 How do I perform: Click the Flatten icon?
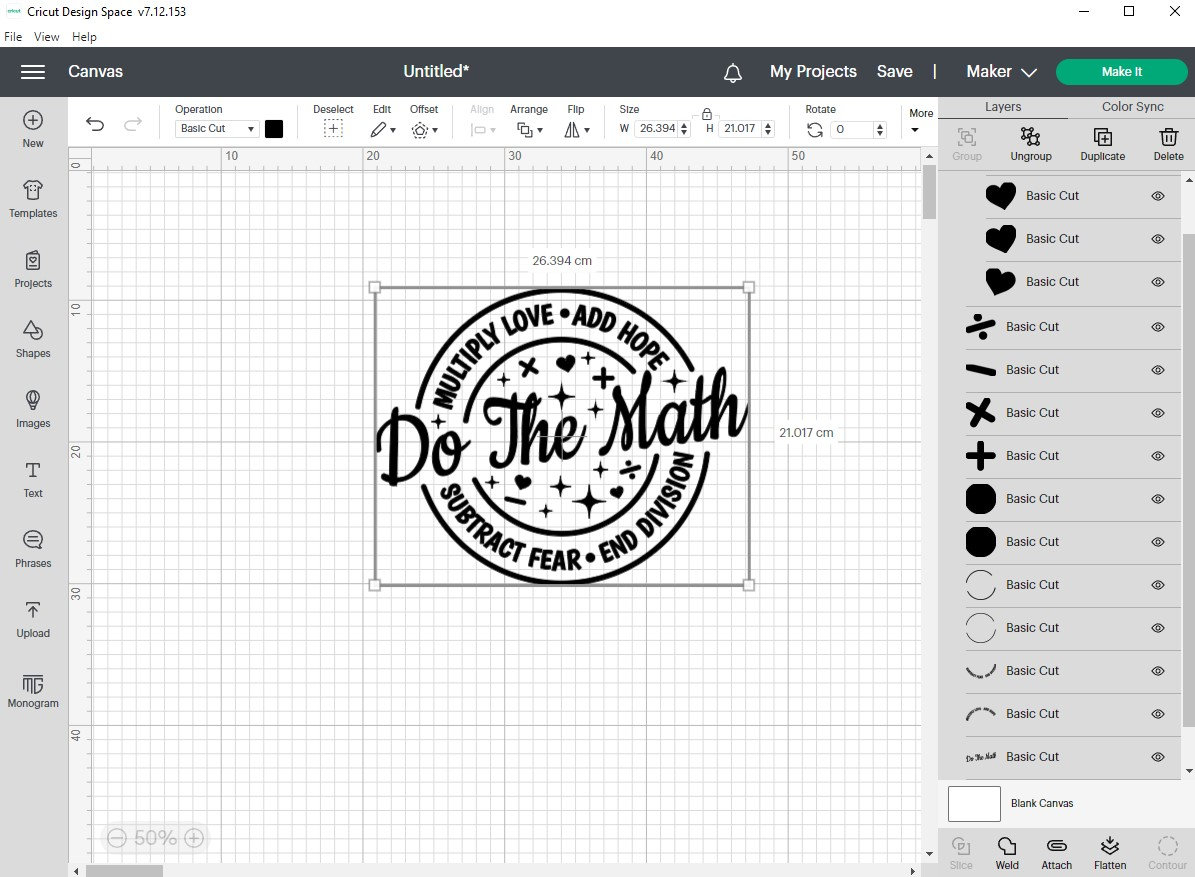pyautogui.click(x=1110, y=853)
